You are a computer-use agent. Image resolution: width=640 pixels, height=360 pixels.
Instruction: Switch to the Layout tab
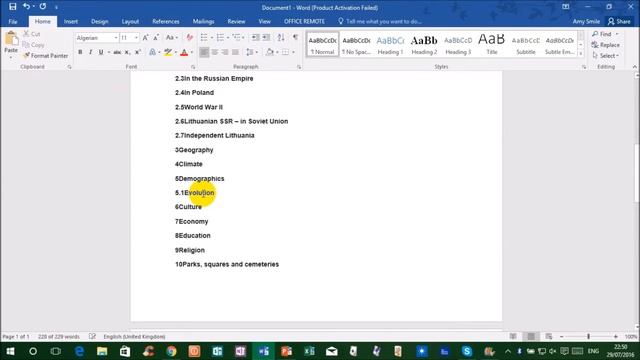pyautogui.click(x=130, y=21)
